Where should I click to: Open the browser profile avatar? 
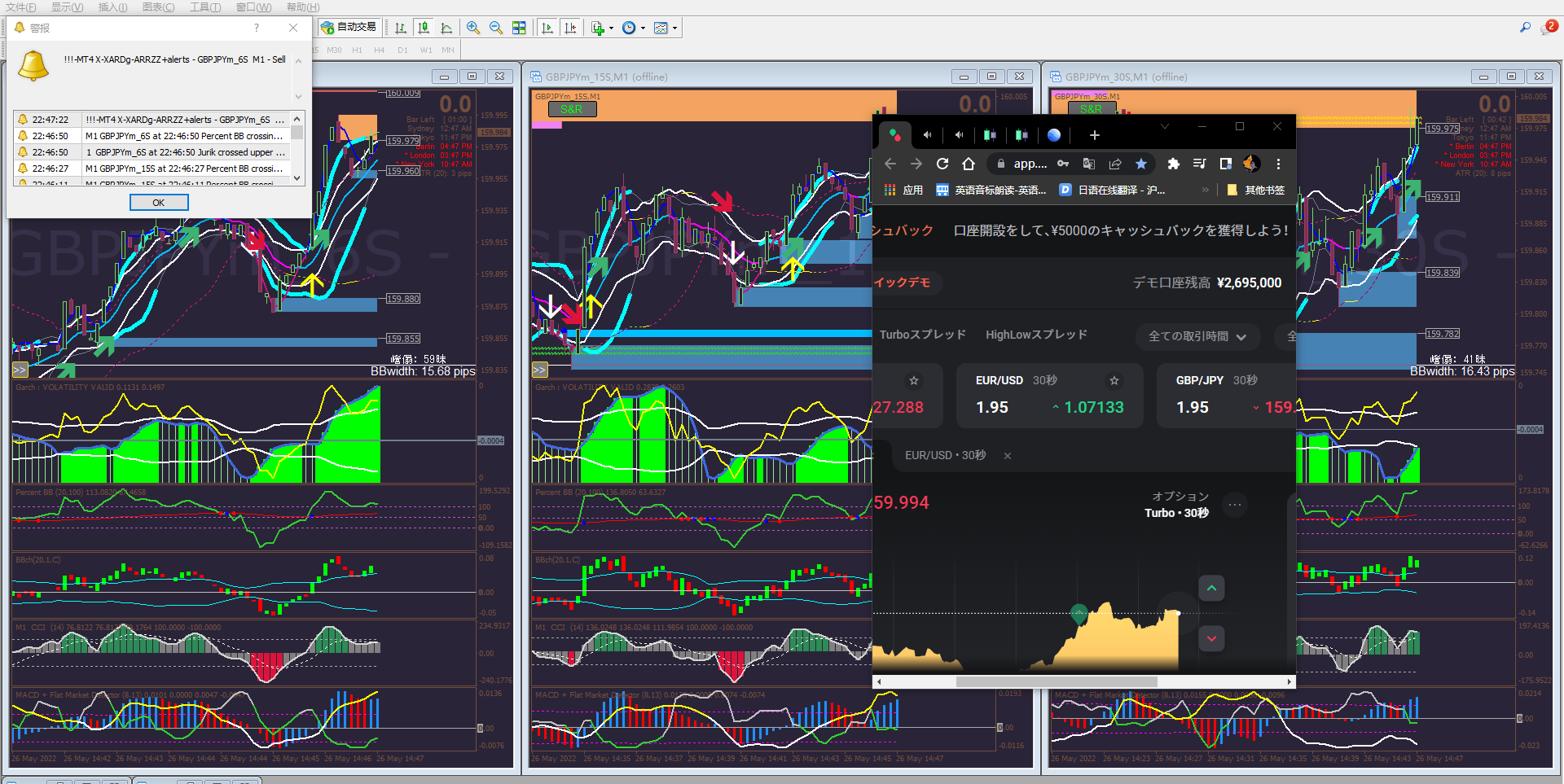(1251, 164)
